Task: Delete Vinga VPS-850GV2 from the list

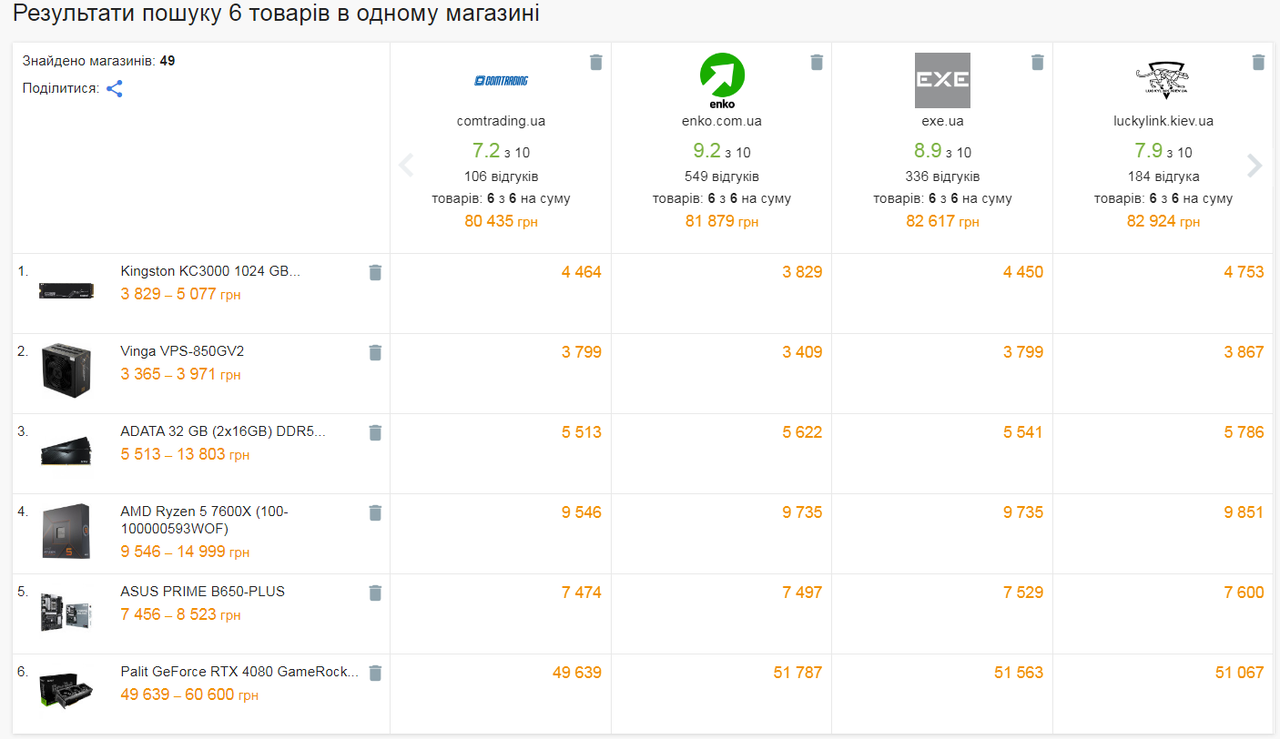Action: [x=375, y=352]
